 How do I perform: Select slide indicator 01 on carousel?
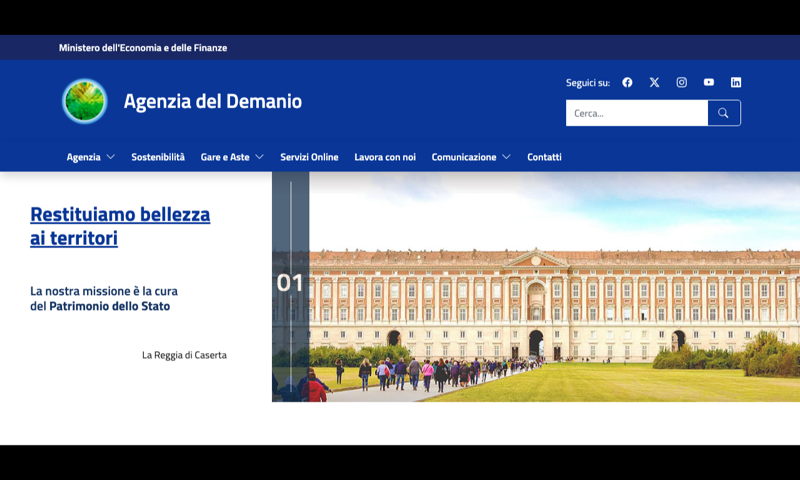(289, 283)
